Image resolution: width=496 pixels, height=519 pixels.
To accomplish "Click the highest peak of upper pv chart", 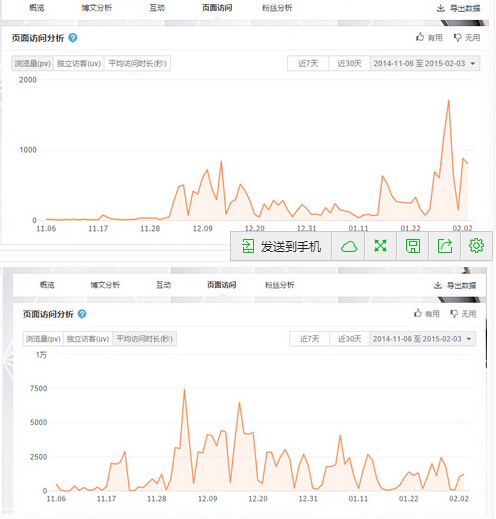I will (449, 100).
